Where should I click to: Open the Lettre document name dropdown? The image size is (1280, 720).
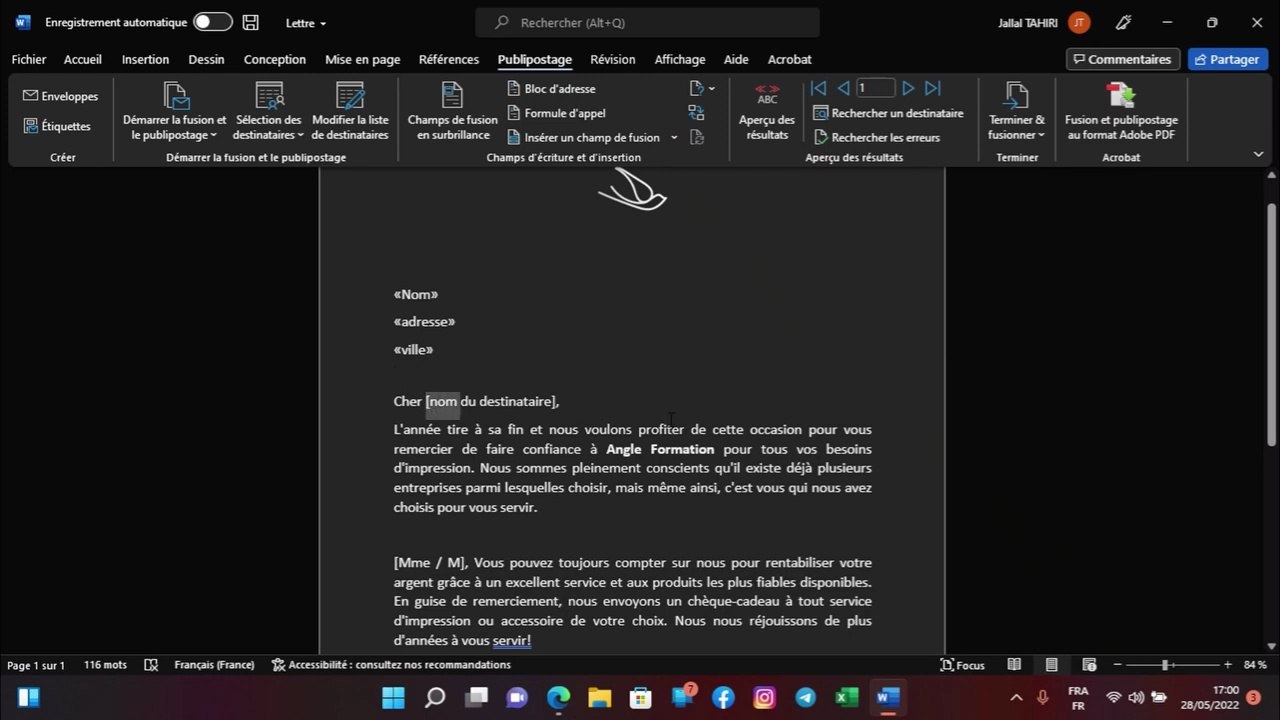pos(306,22)
